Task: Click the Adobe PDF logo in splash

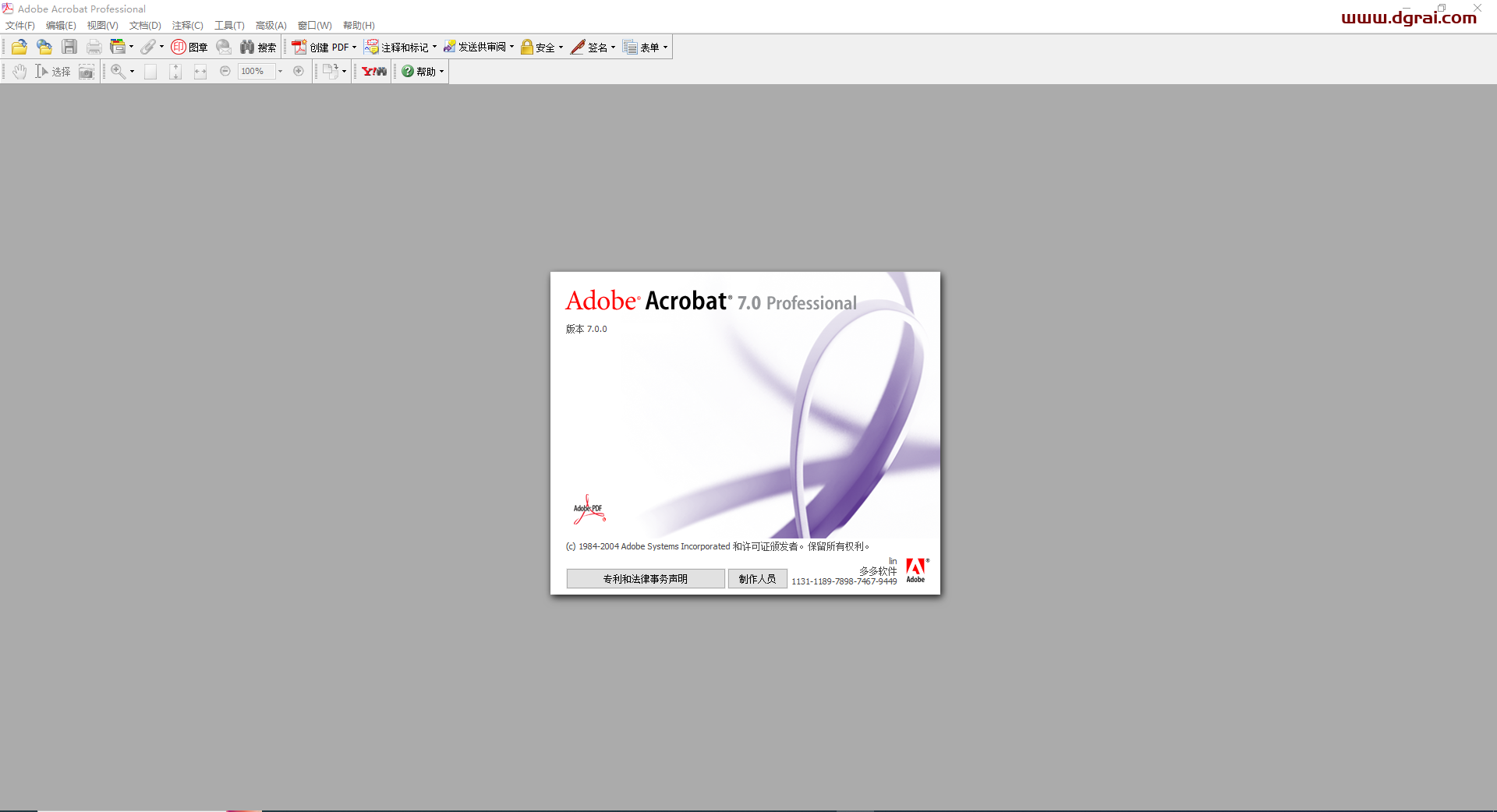Action: (x=589, y=509)
